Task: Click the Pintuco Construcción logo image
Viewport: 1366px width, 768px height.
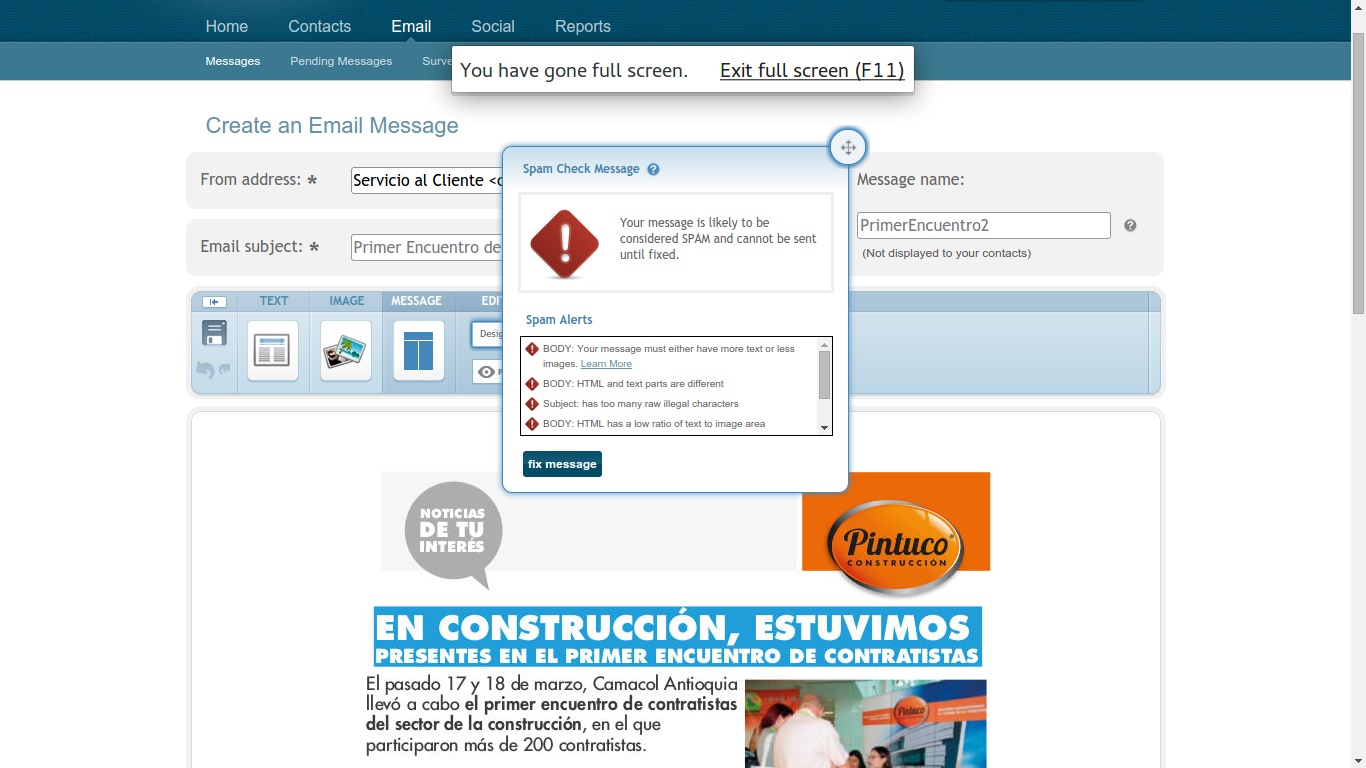Action: coord(896,535)
